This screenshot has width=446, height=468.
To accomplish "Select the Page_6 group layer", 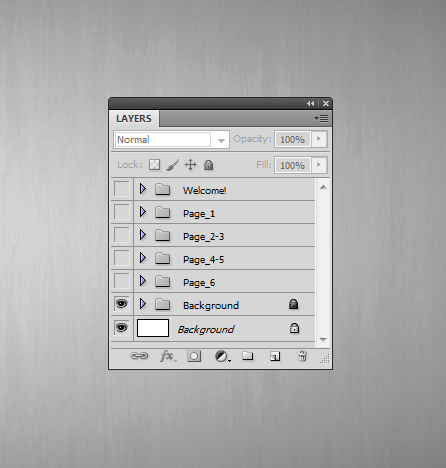I will 224,282.
